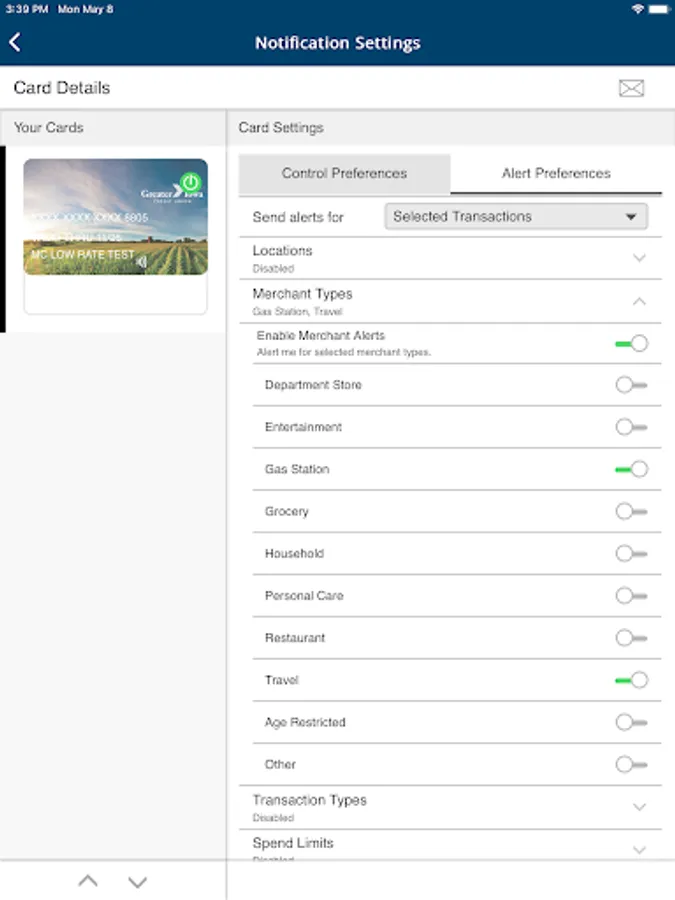The width and height of the screenshot is (675, 900).
Task: Open the Send alerts for dropdown
Action: [516, 216]
